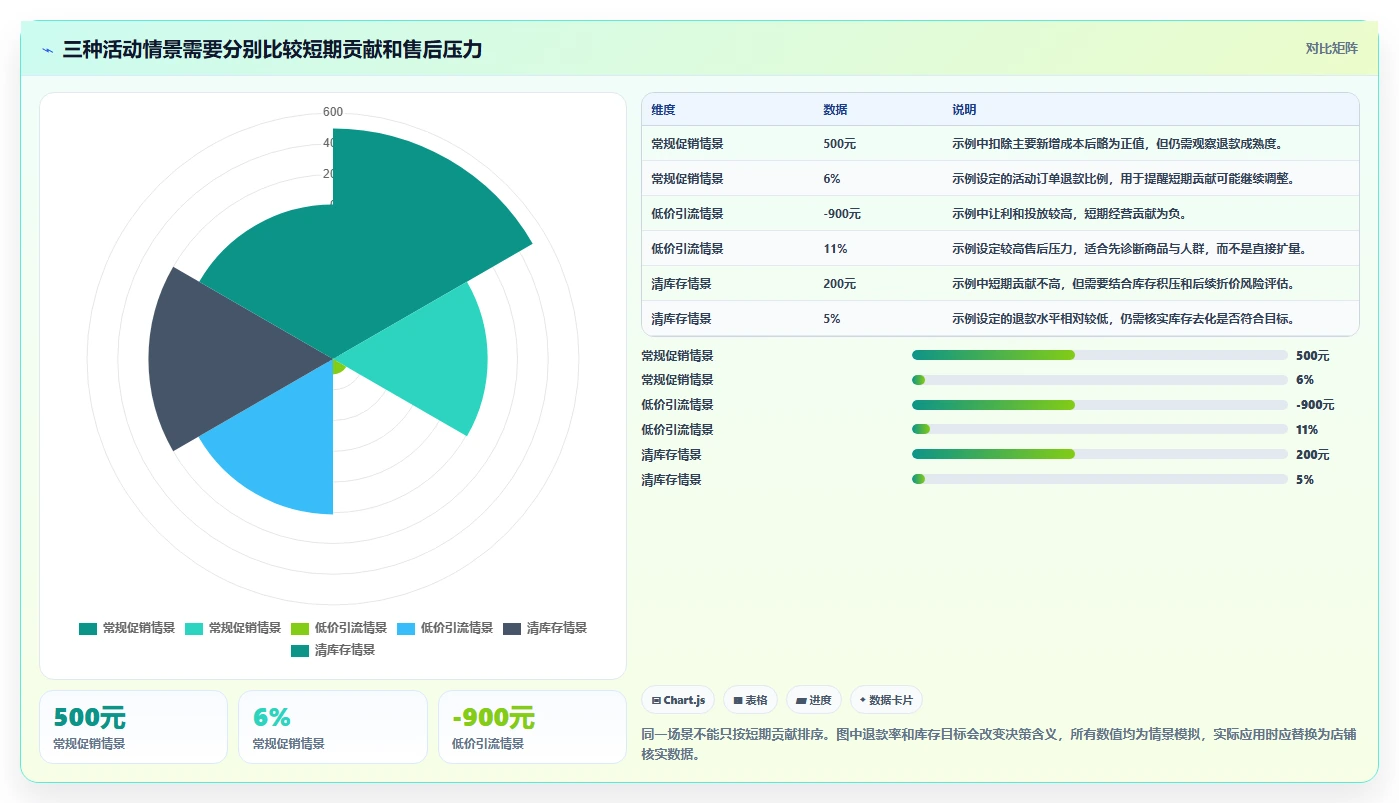Image resolution: width=1399 pixels, height=803 pixels.
Task: Click the 对比矩阵 label in the header
Action: (x=1331, y=48)
